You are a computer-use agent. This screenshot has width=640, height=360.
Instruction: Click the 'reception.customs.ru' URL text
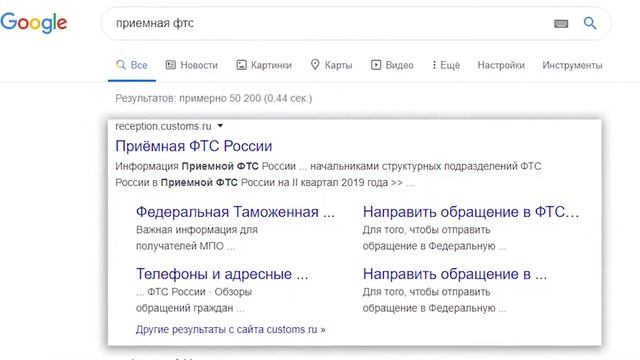[163, 126]
